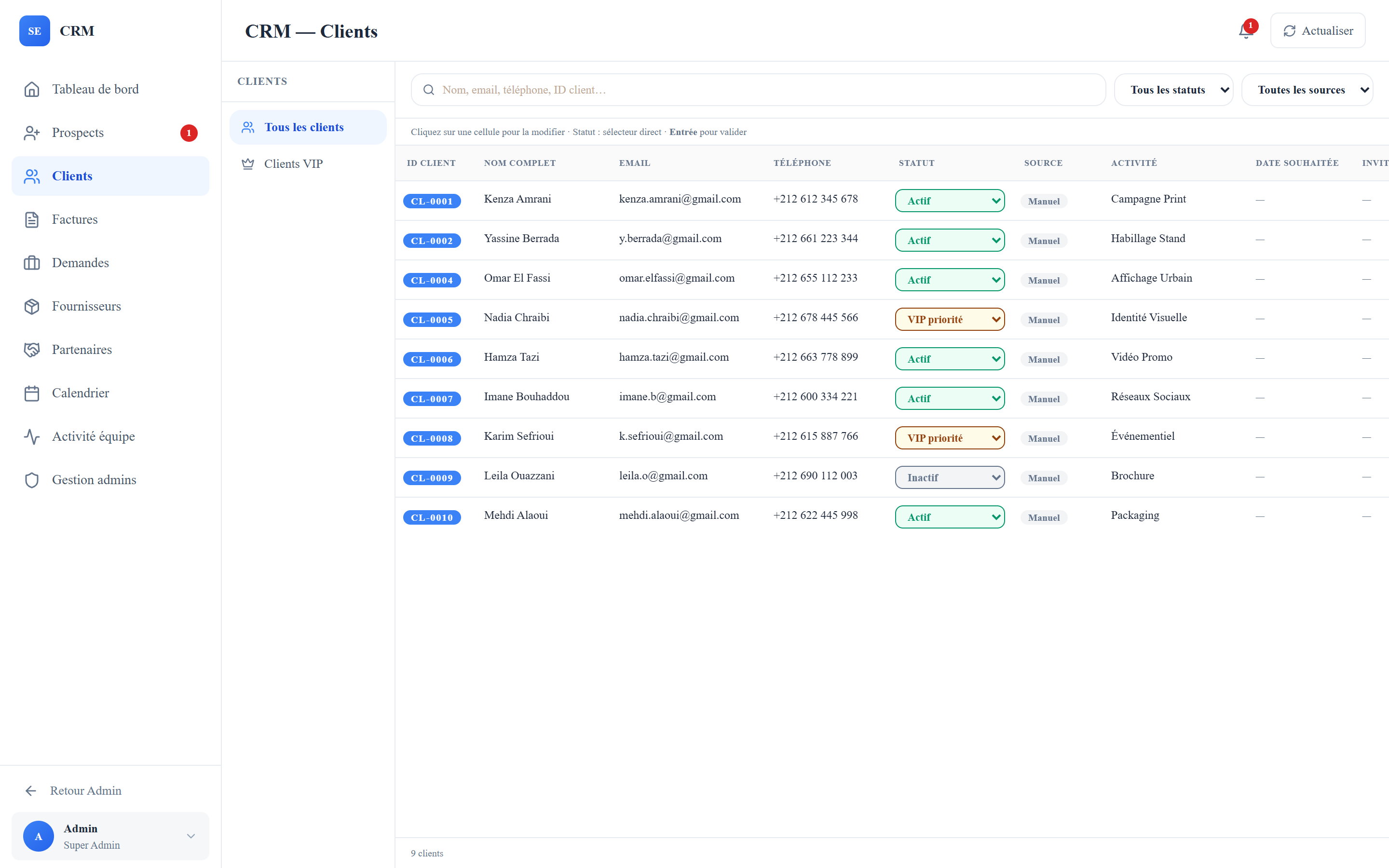The height and width of the screenshot is (868, 1389).
Task: Click the Activité équipe pulse icon
Action: (x=32, y=437)
